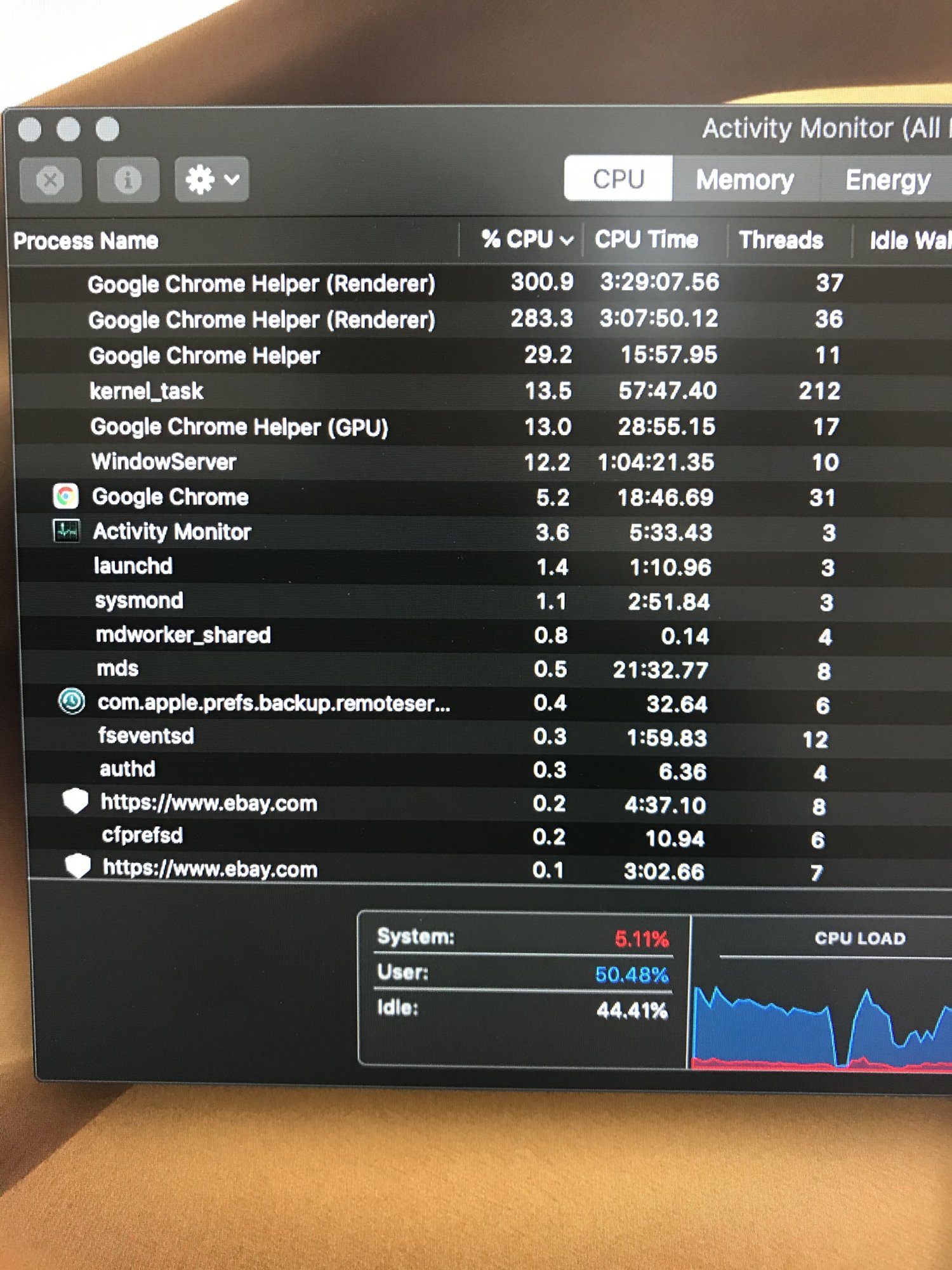Toggle sort order on % CPU column
This screenshot has width=952, height=1270.
click(527, 239)
